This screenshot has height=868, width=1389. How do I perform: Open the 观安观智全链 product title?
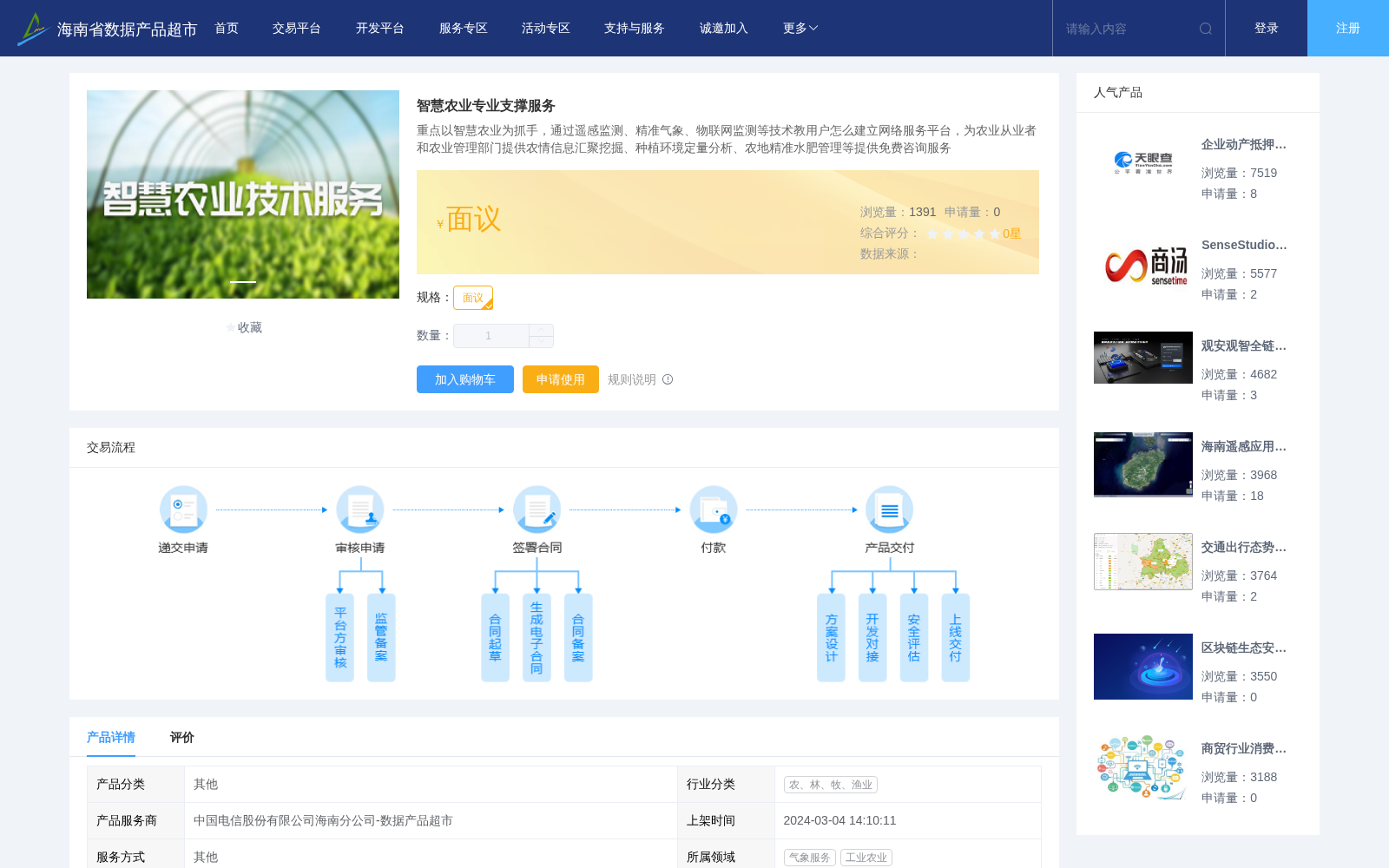(x=1244, y=345)
